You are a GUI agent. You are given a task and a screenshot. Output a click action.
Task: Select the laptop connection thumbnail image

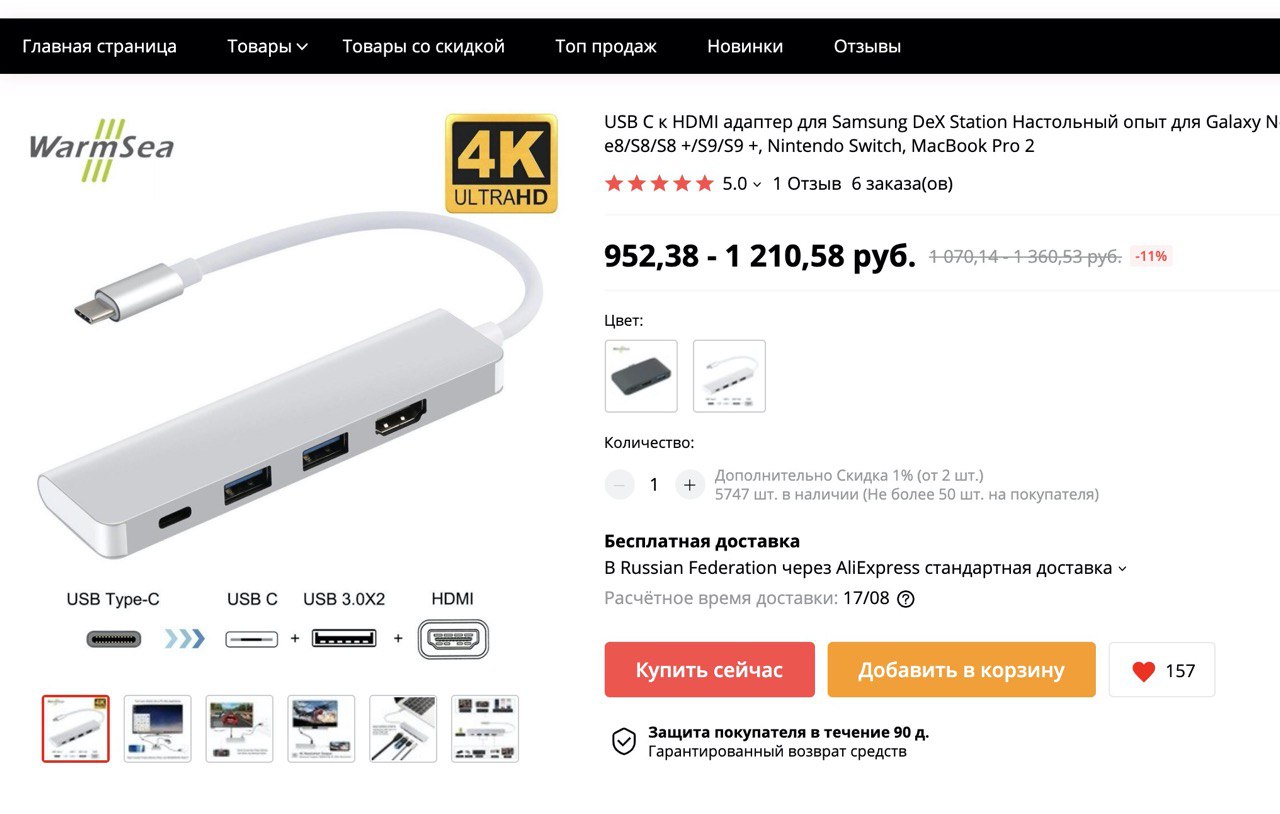(x=403, y=729)
